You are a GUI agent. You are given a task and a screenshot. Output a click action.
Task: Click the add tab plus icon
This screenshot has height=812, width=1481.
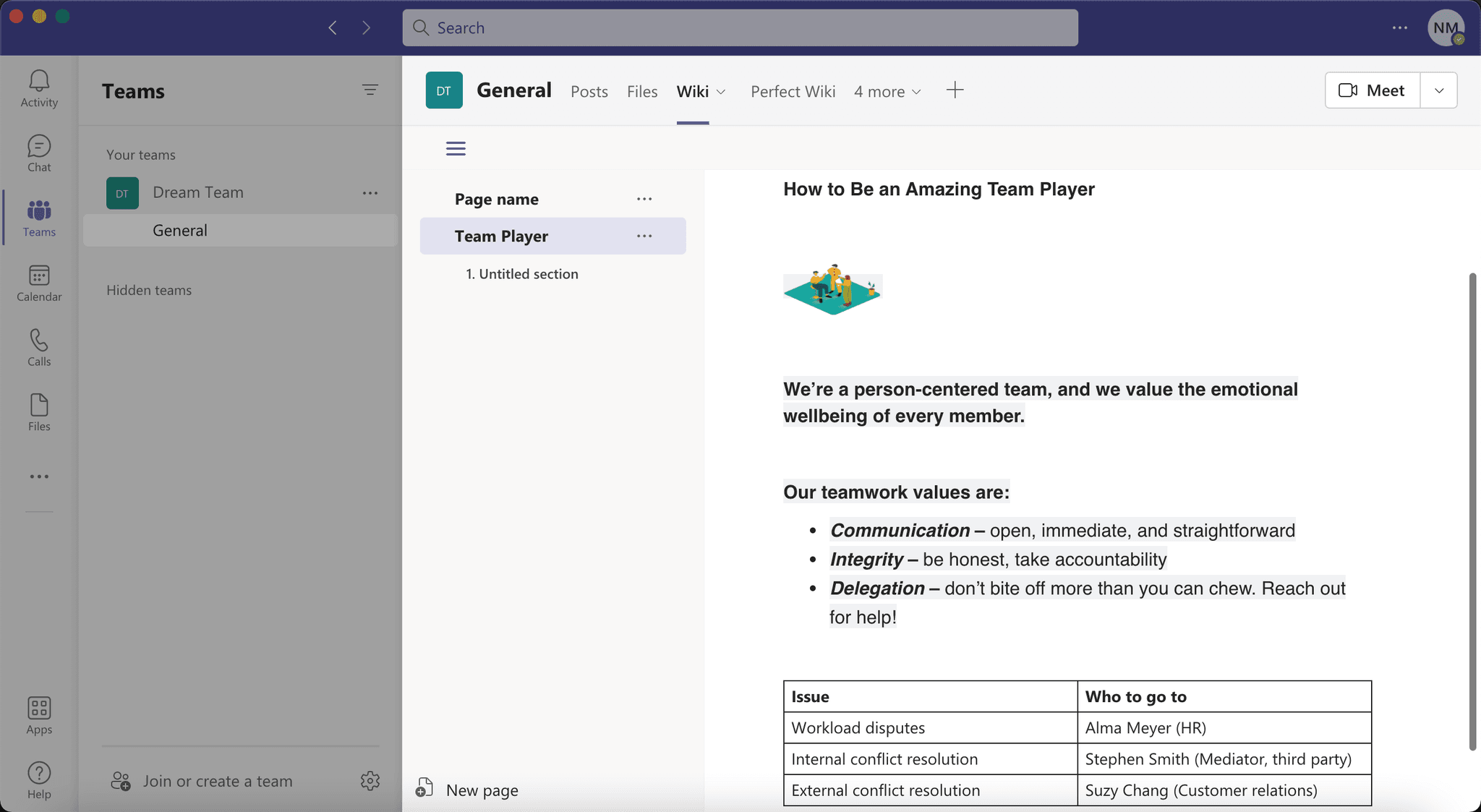(x=953, y=90)
